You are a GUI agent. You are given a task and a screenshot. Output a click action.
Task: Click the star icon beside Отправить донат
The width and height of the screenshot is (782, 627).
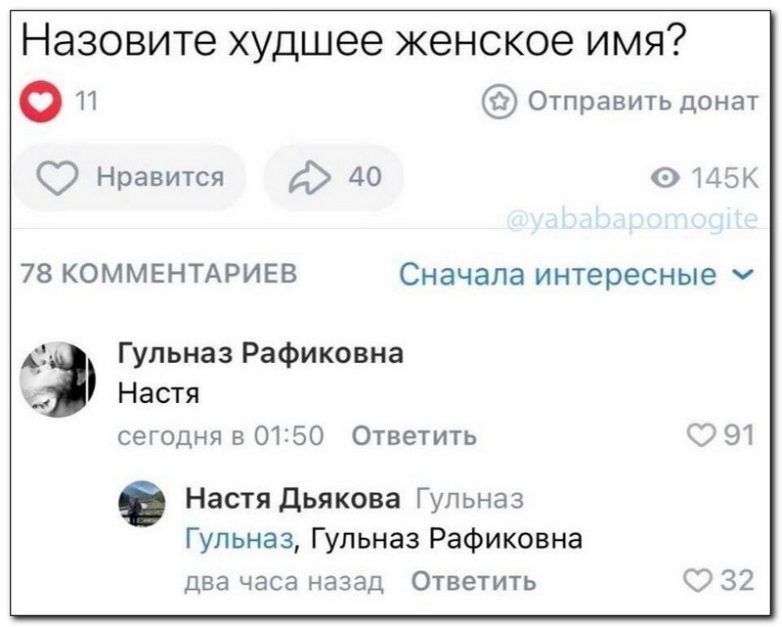click(499, 102)
